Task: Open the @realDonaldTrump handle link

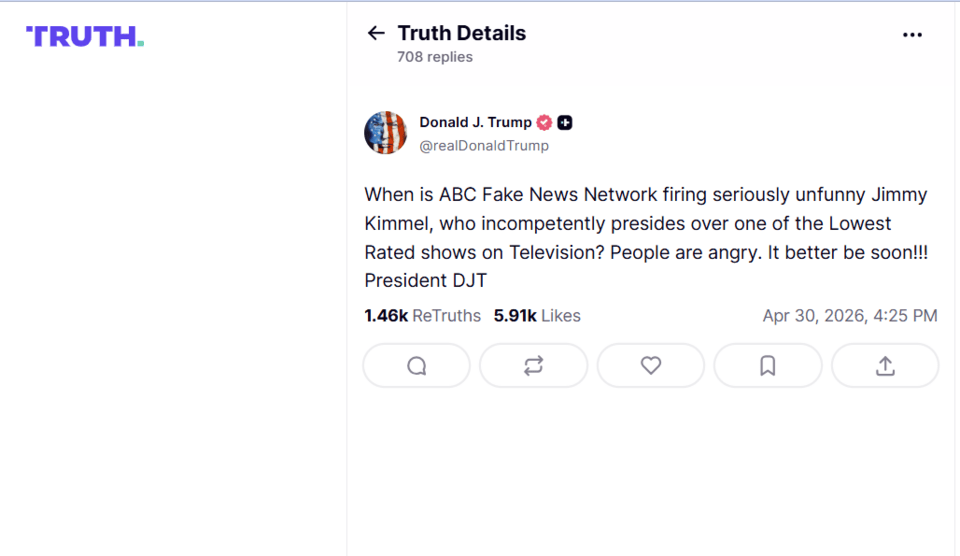Action: pyautogui.click(x=484, y=146)
